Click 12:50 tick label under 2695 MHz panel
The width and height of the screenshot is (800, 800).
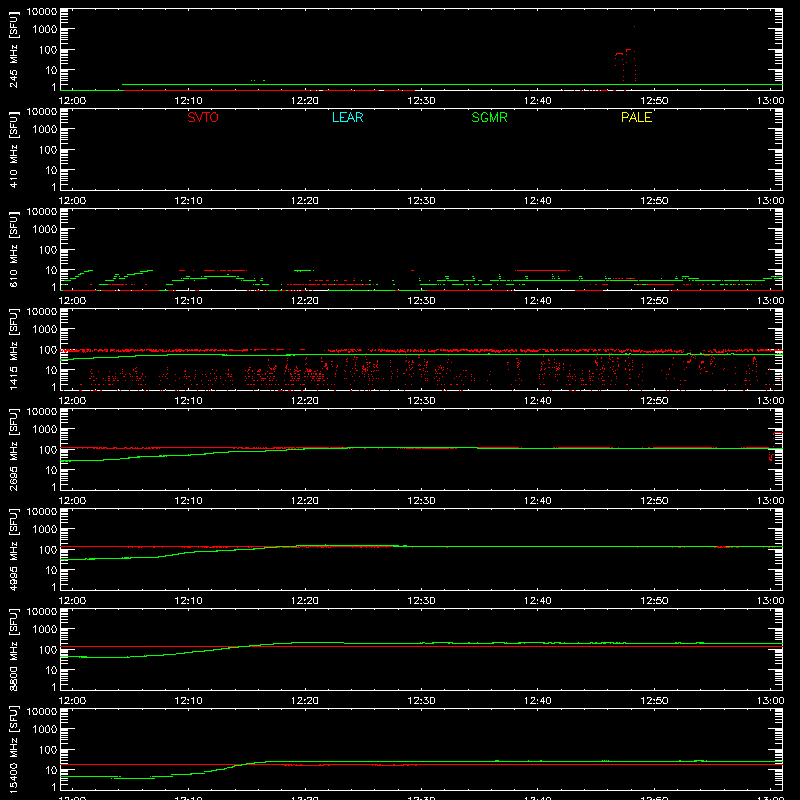tap(654, 501)
